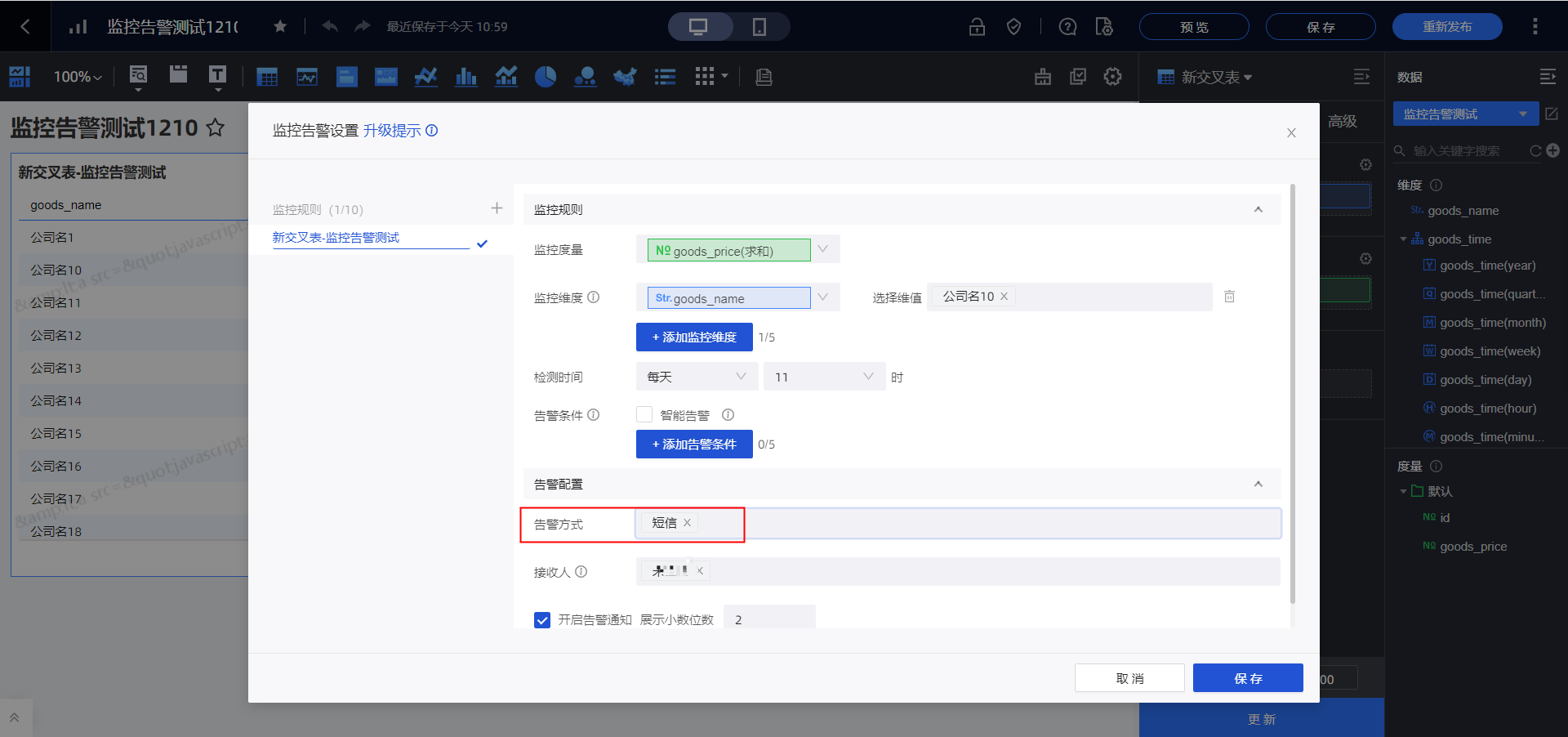Screen dimensions: 1568x737
Task: Favorite the dashboard with the star icon
Action: pos(280,27)
